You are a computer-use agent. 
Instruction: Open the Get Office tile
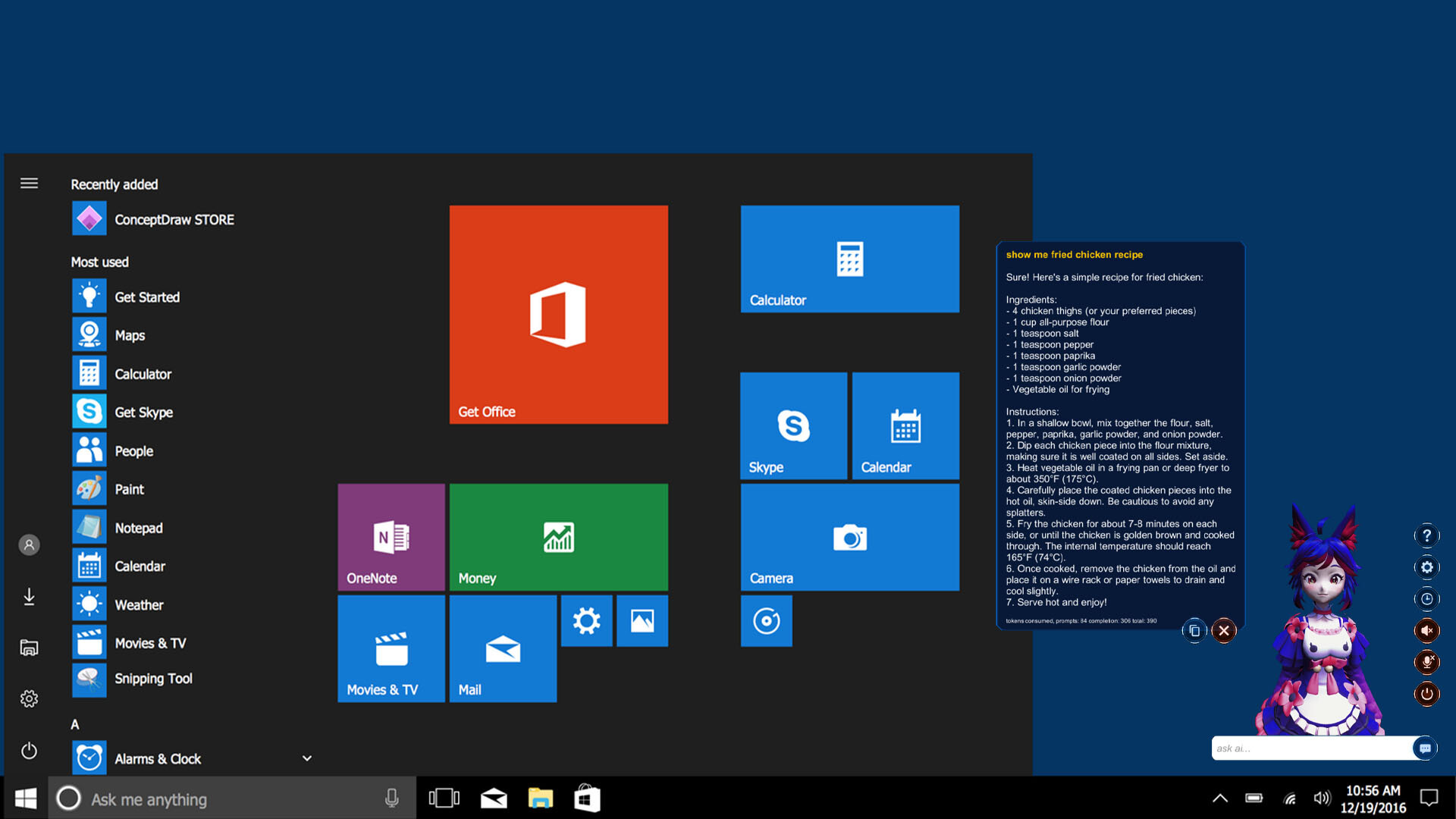coord(558,314)
